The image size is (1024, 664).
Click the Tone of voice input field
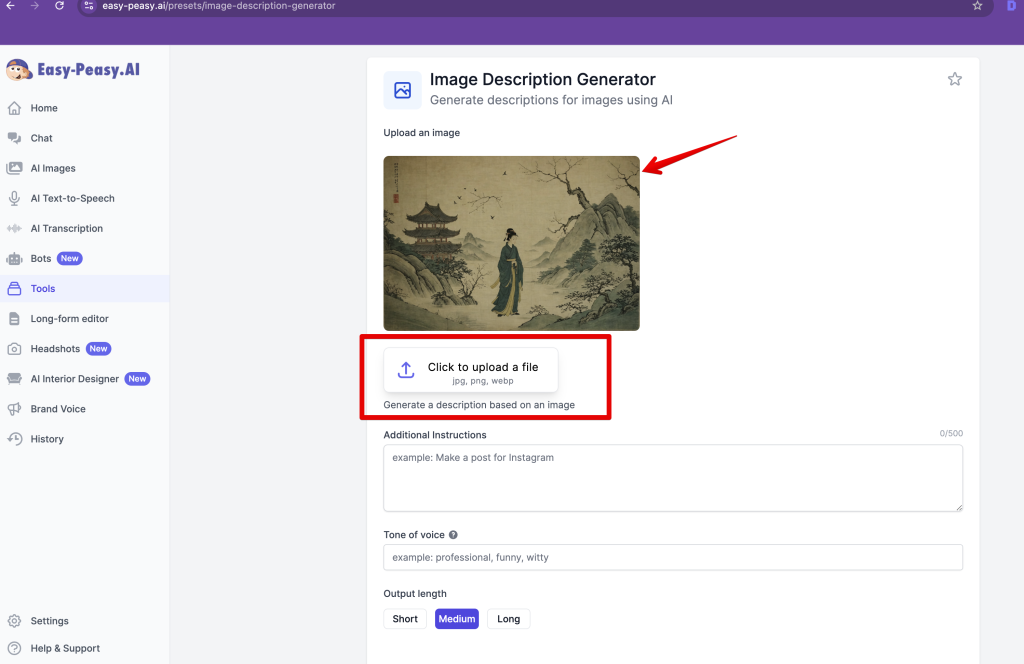click(x=672, y=557)
